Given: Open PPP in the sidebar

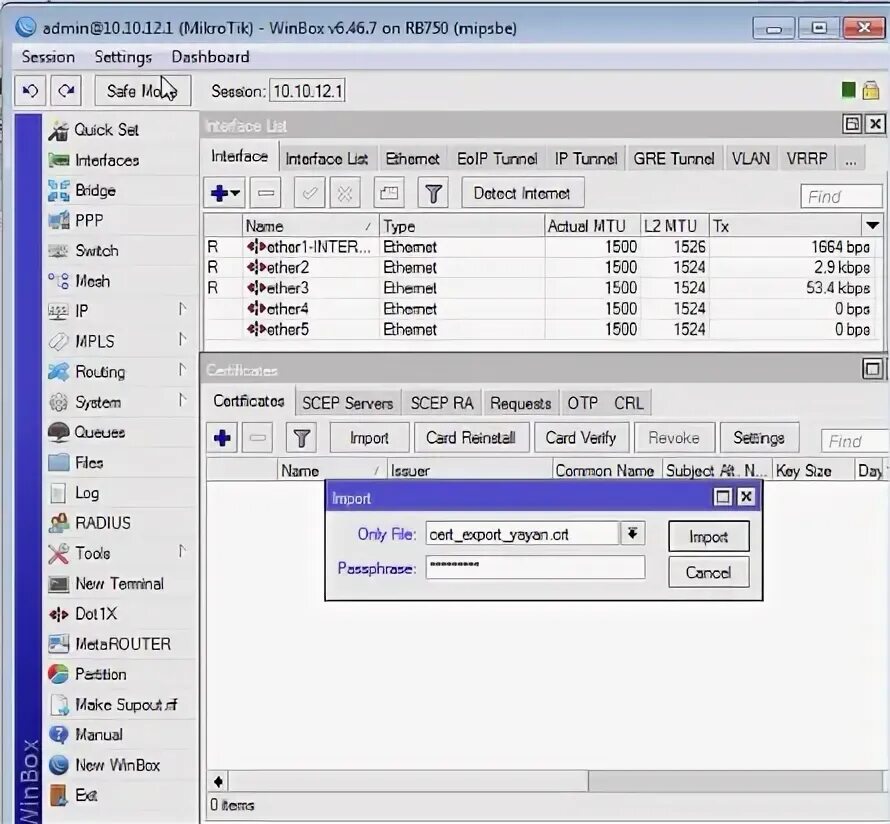Looking at the screenshot, I should 89,221.
